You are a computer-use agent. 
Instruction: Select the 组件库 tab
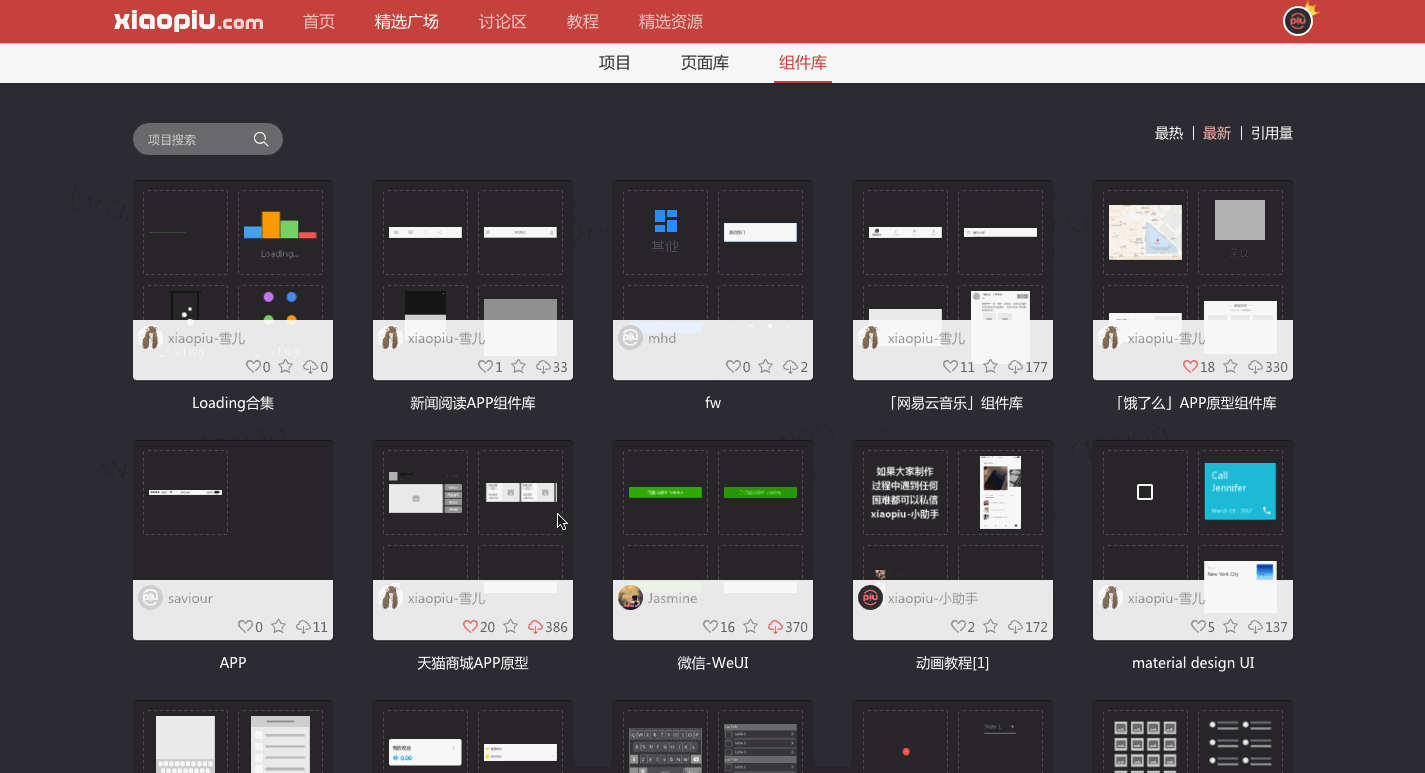tap(803, 63)
